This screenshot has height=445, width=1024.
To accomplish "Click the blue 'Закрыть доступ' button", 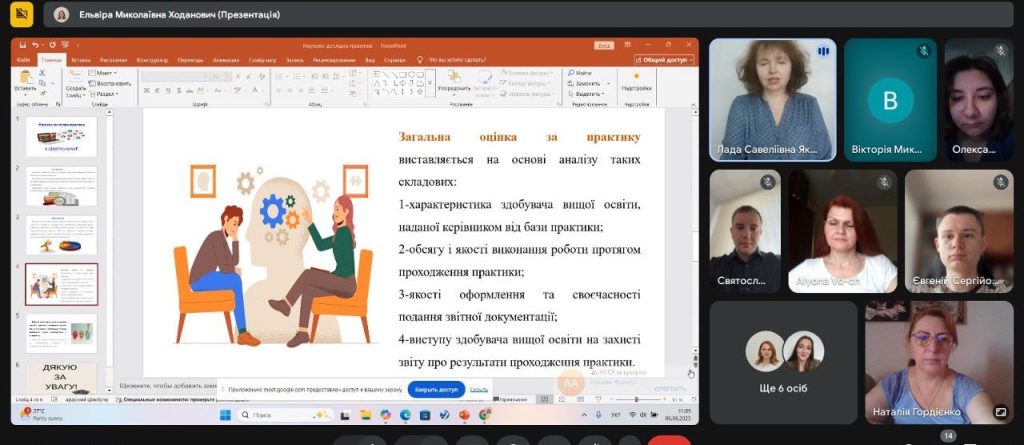I will coord(436,389).
